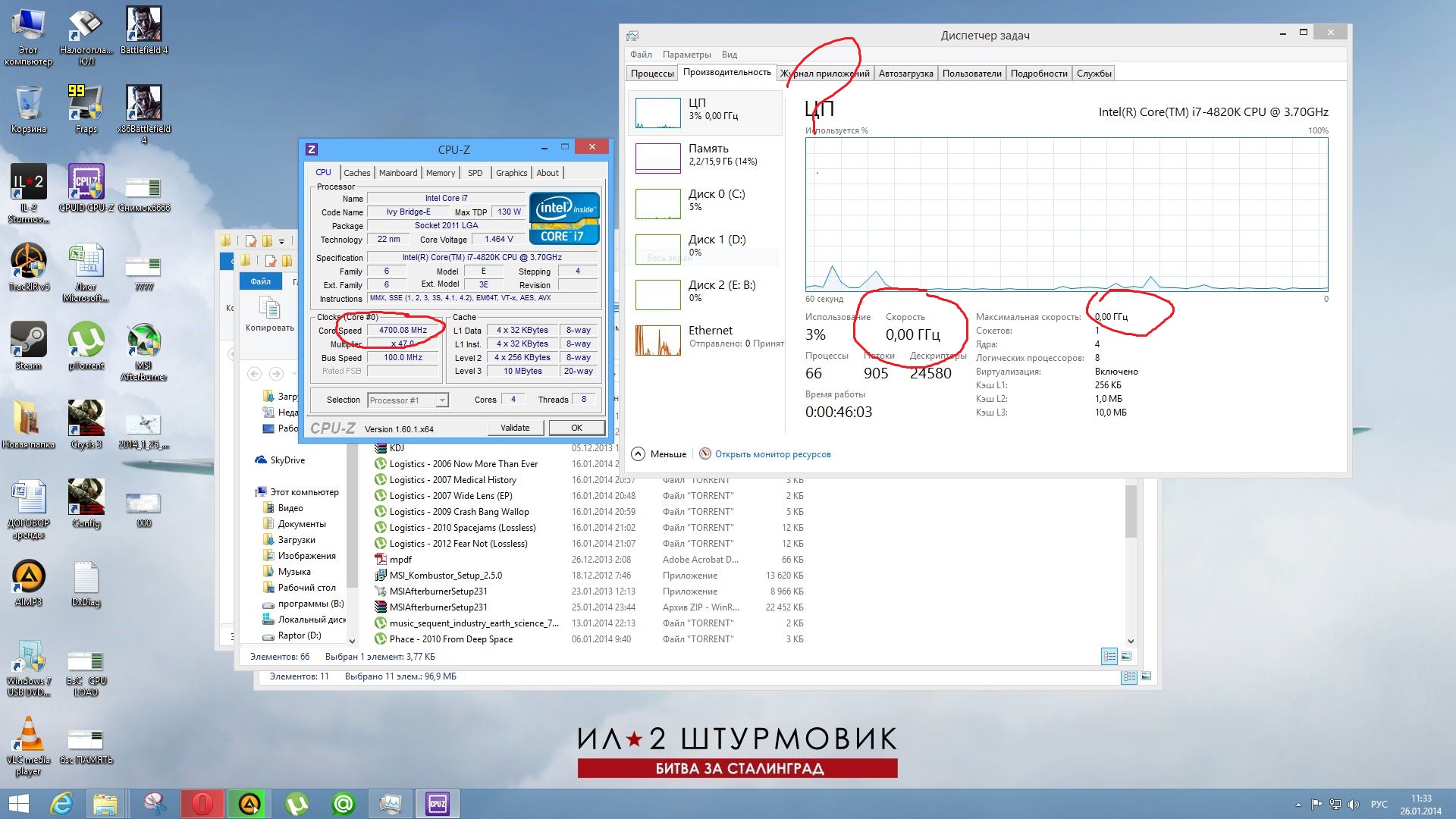Switch to the Mainboard tab in CPU-Z
This screenshot has width=1456, height=819.
pyautogui.click(x=397, y=173)
